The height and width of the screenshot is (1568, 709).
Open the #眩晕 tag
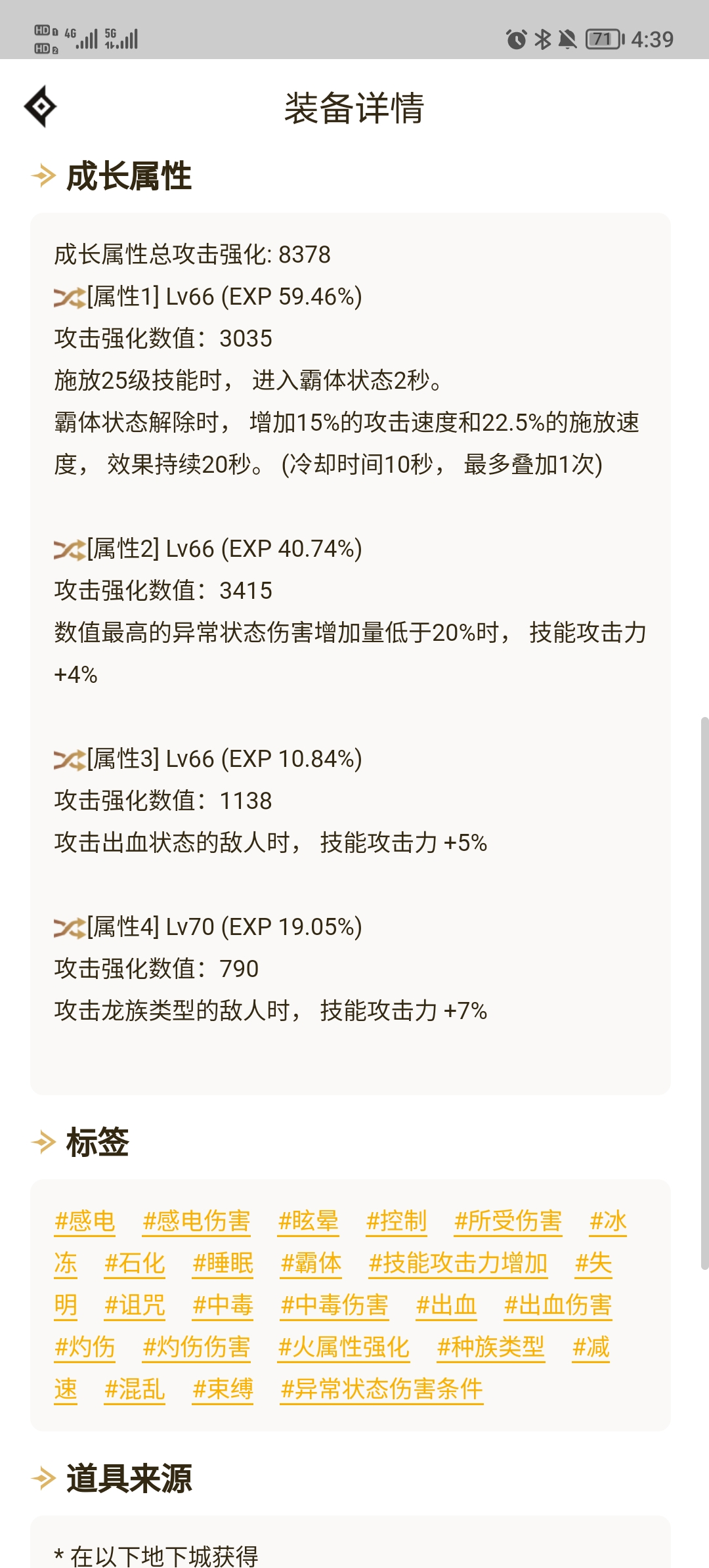pyautogui.click(x=308, y=1221)
